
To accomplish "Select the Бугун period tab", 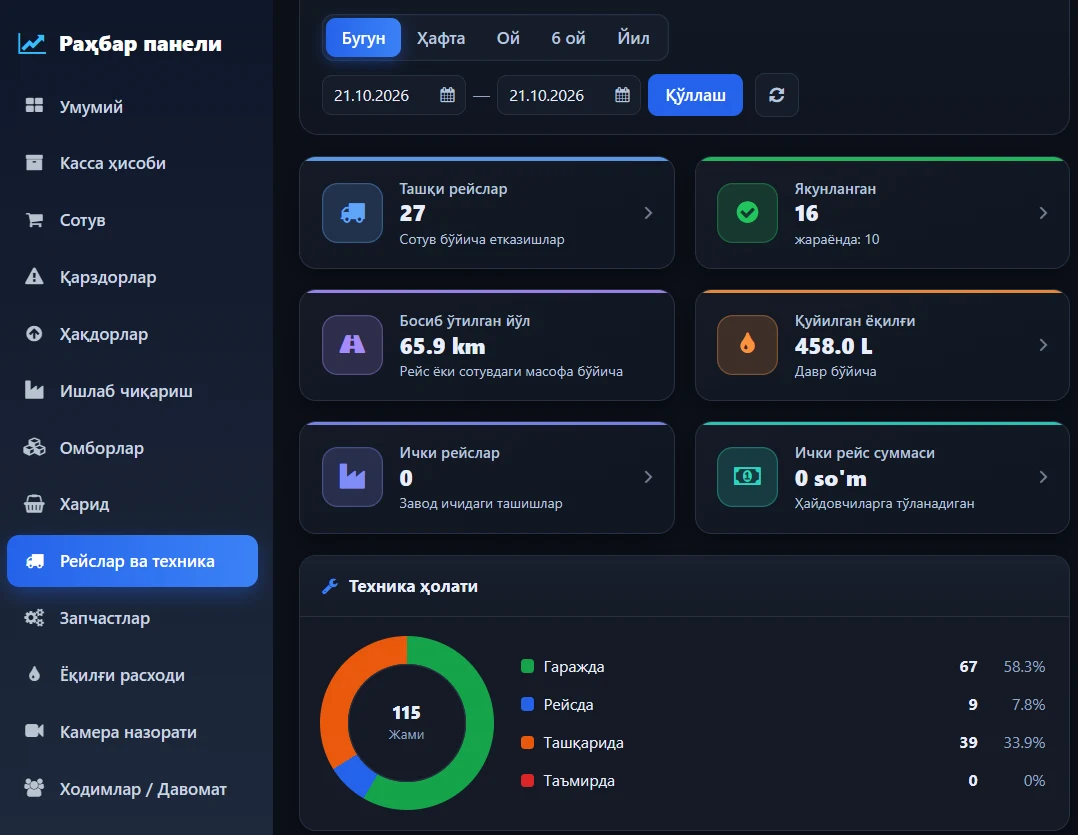I will (363, 38).
